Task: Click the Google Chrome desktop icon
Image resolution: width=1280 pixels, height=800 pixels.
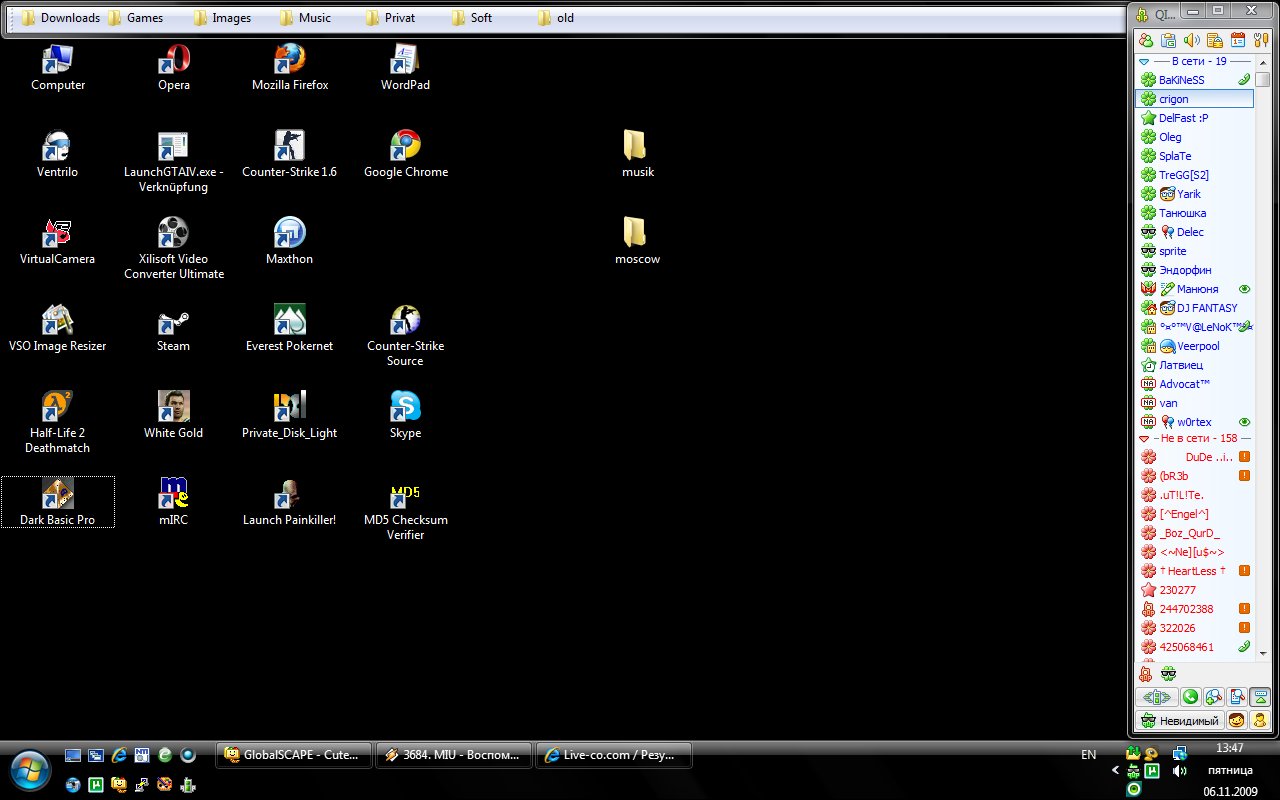Action: tap(405, 147)
